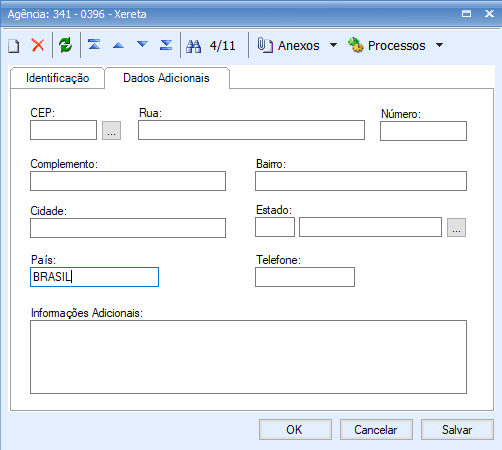Click the Anexos paperclip icon

tap(265, 45)
